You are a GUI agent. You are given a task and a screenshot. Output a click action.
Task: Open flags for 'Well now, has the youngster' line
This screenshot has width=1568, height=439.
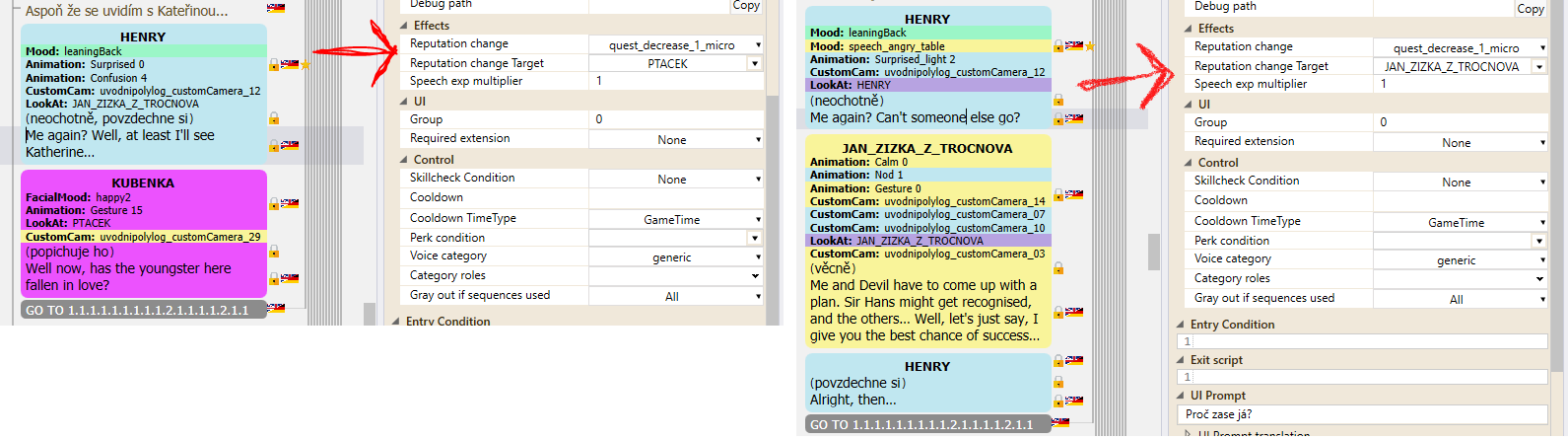click(x=290, y=278)
